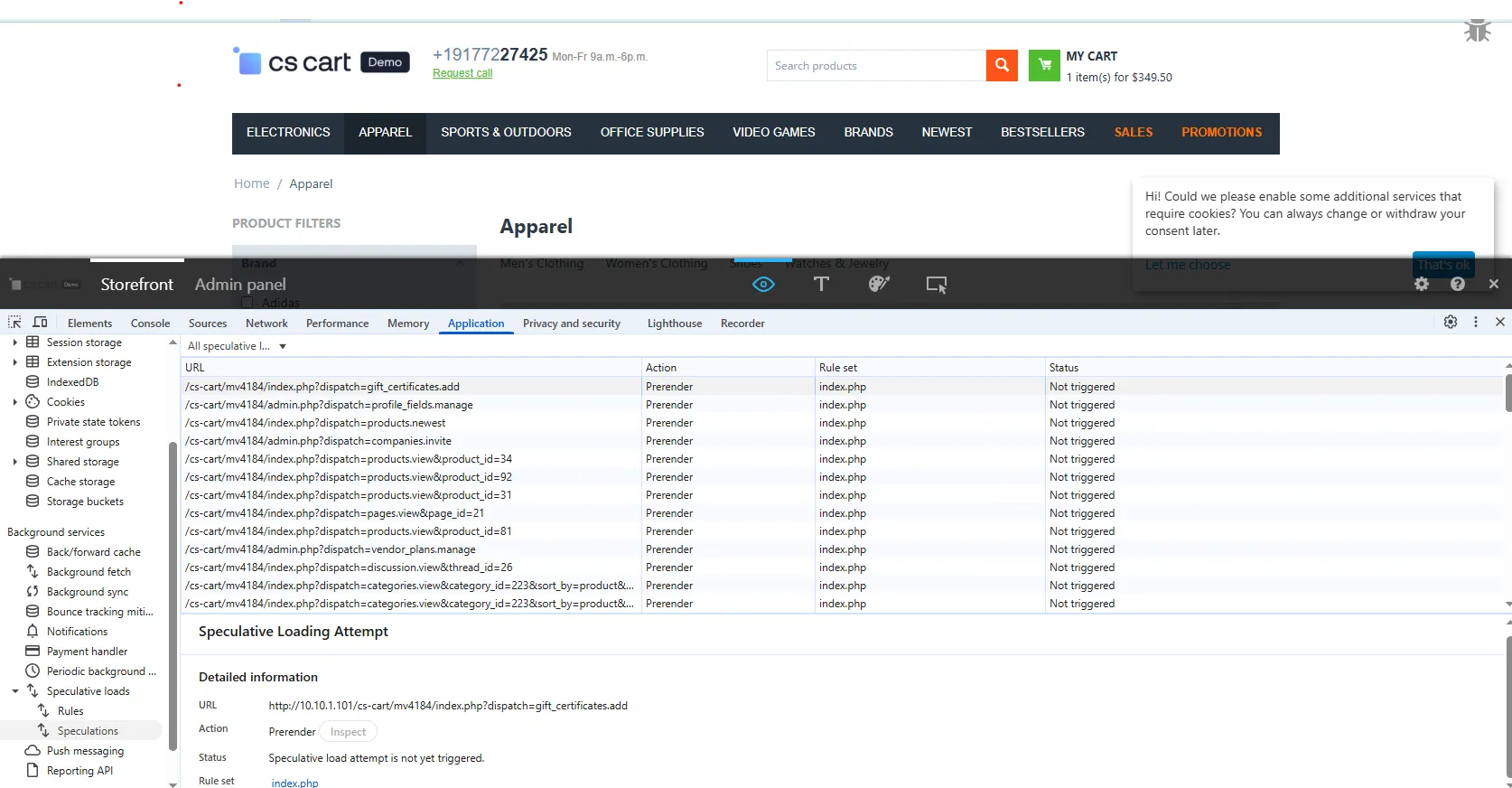Click the help question mark icon
Viewport: 1512px width, 788px height.
(x=1457, y=284)
